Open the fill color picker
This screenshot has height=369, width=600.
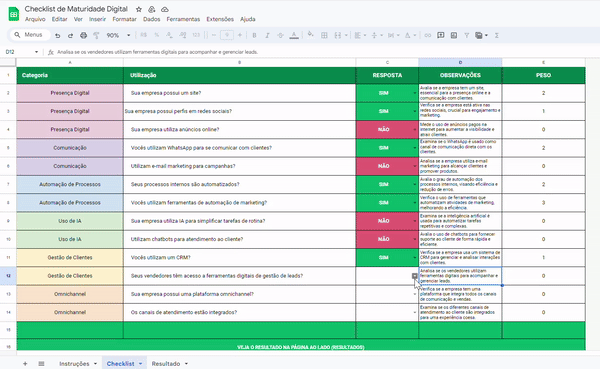[310, 35]
